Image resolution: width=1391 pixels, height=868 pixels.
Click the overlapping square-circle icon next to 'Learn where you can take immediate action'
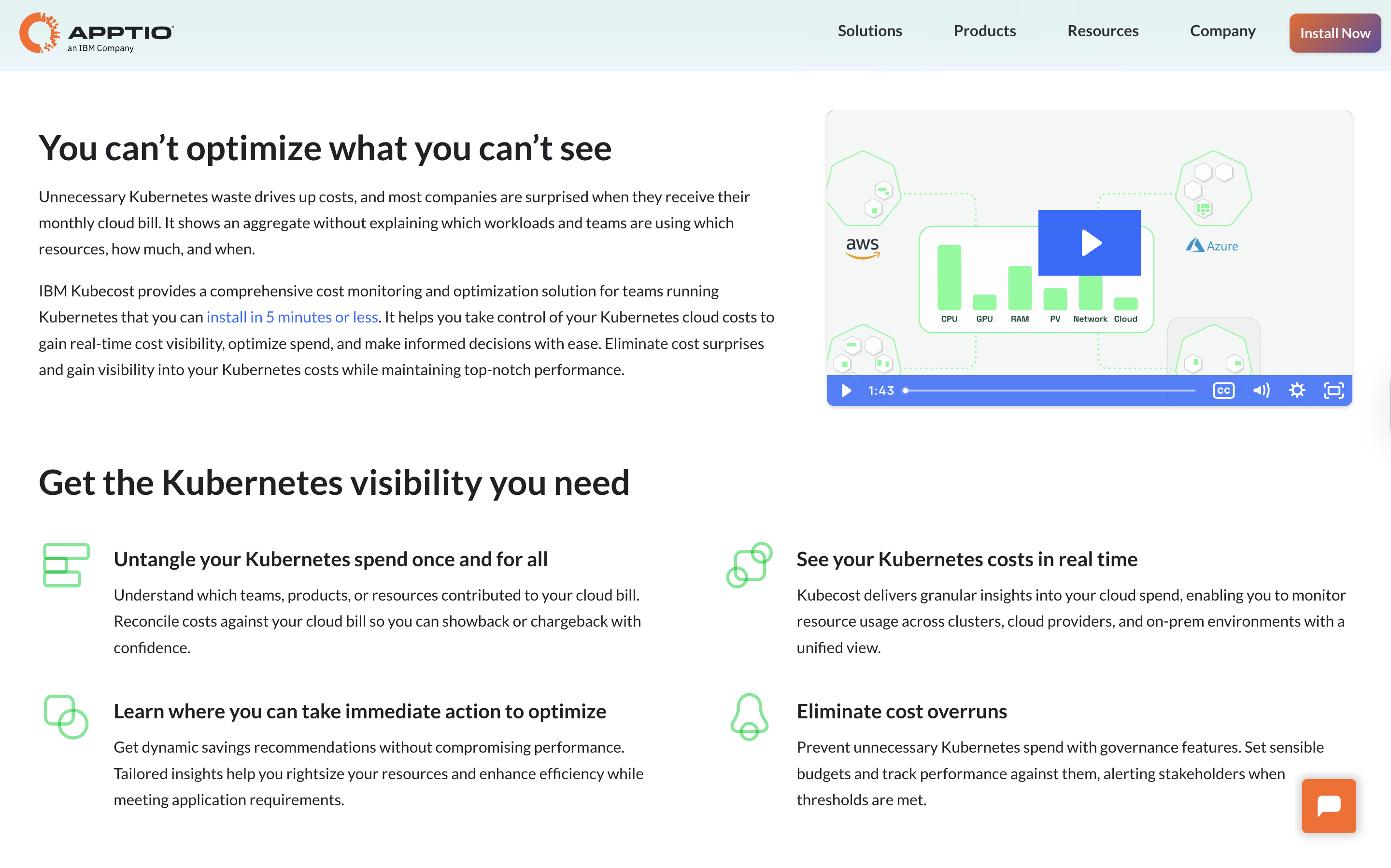click(66, 716)
